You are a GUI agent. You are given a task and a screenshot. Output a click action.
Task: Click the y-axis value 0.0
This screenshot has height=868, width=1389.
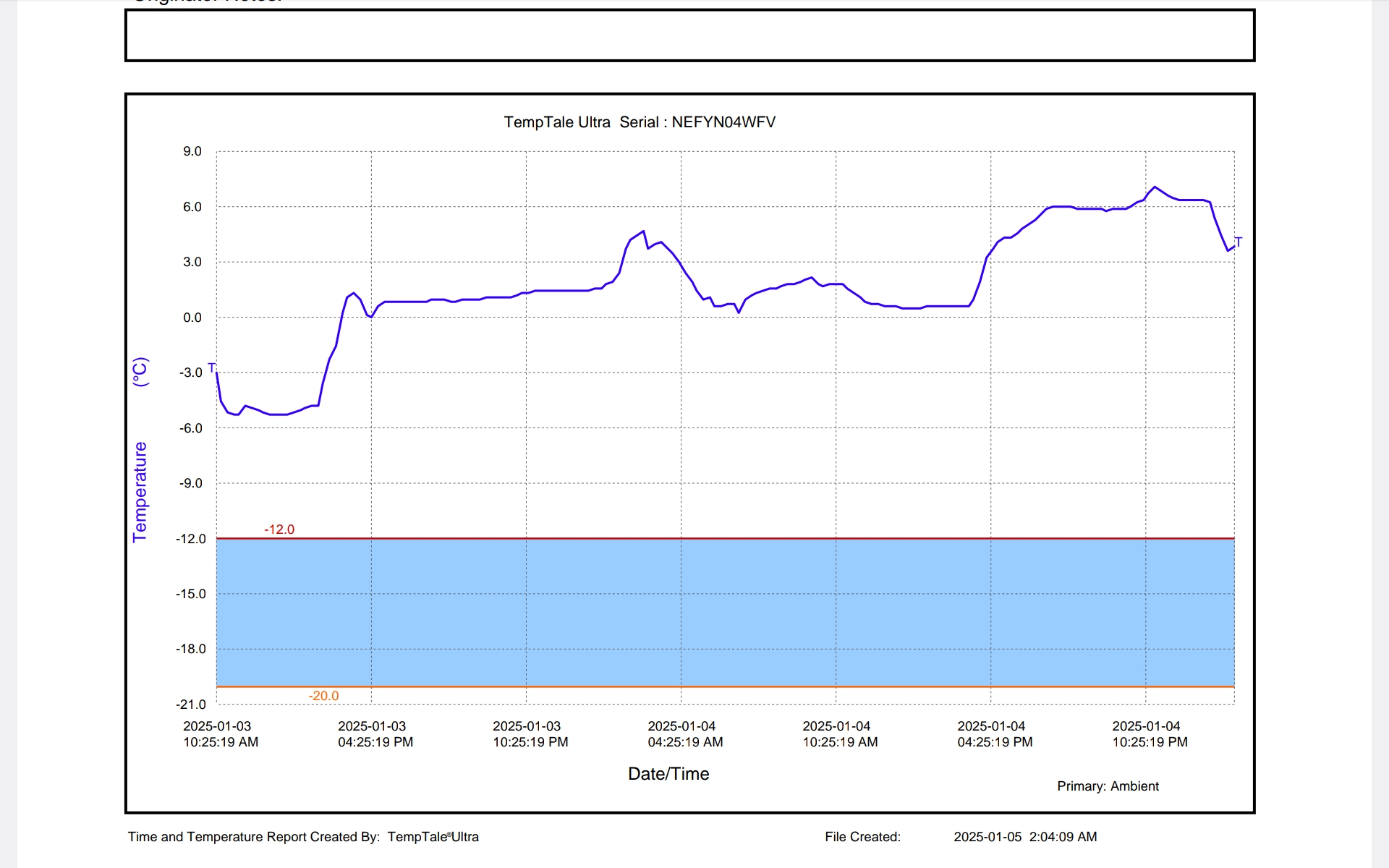192,318
